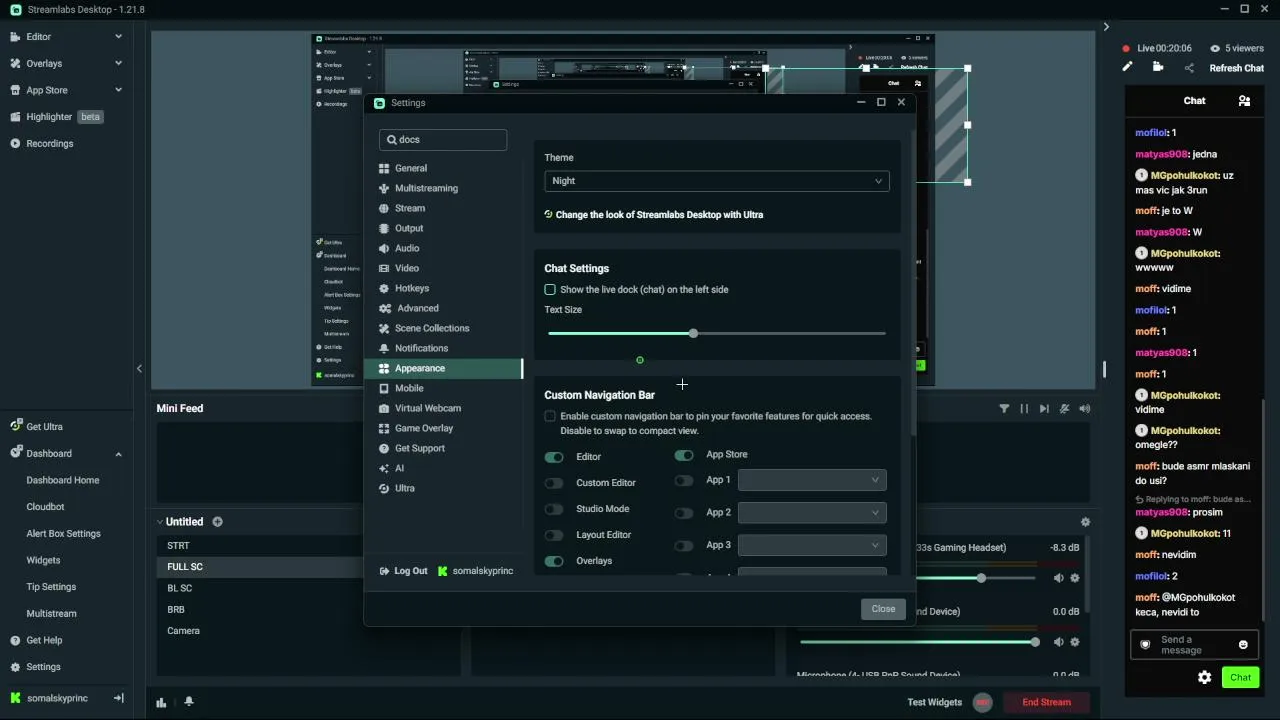Viewport: 1280px width, 720px height.
Task: Adjust the chat Text Size slider
Action: 717,333
